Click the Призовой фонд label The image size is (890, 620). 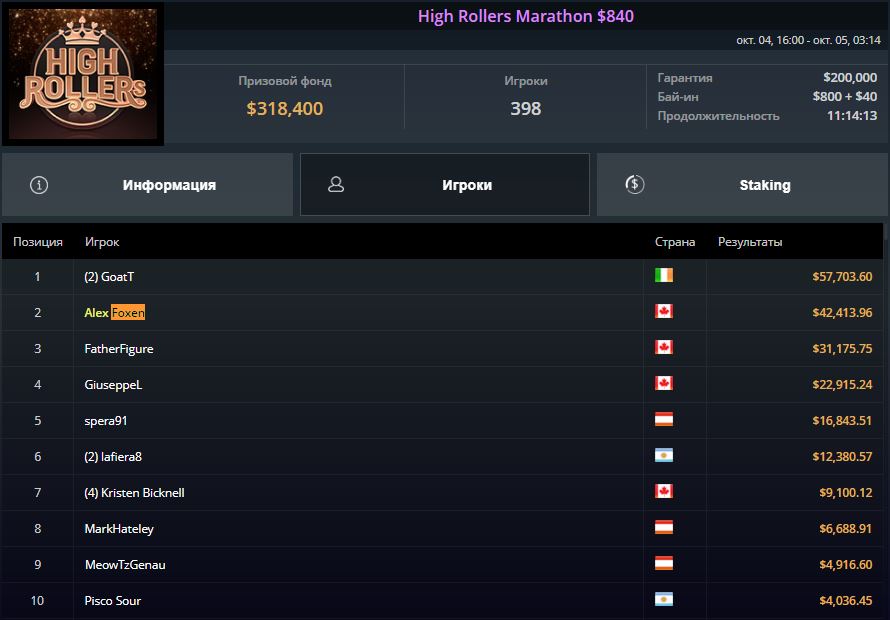284,81
